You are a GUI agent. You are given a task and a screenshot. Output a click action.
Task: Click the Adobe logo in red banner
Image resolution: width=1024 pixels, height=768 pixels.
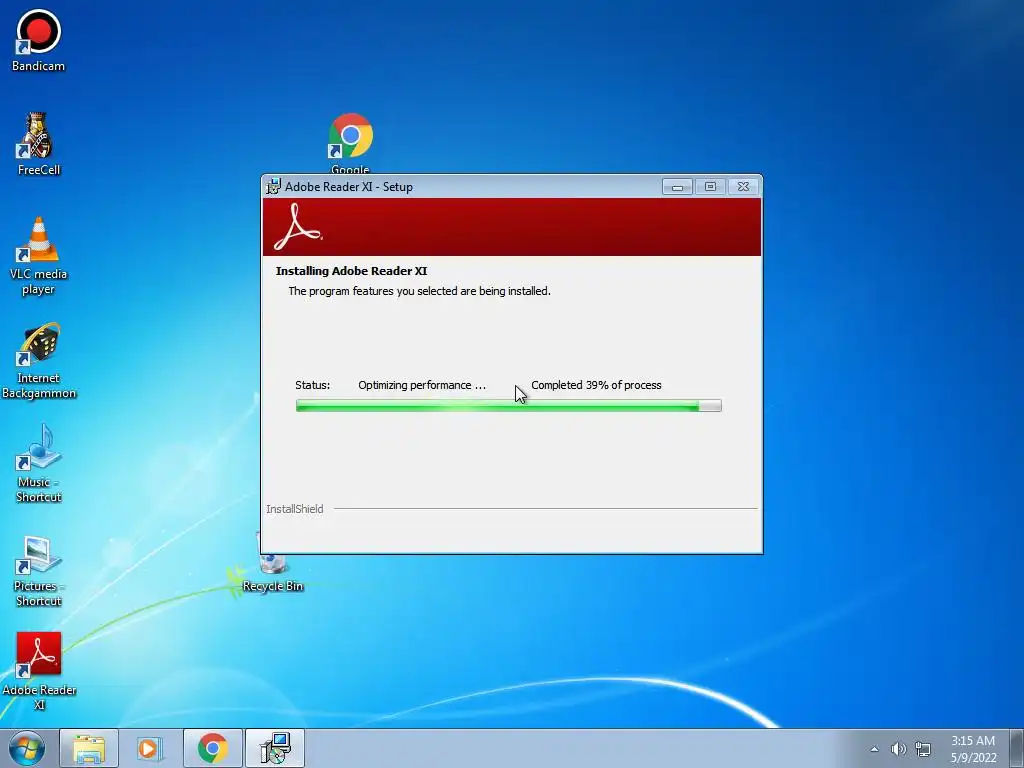tap(298, 227)
